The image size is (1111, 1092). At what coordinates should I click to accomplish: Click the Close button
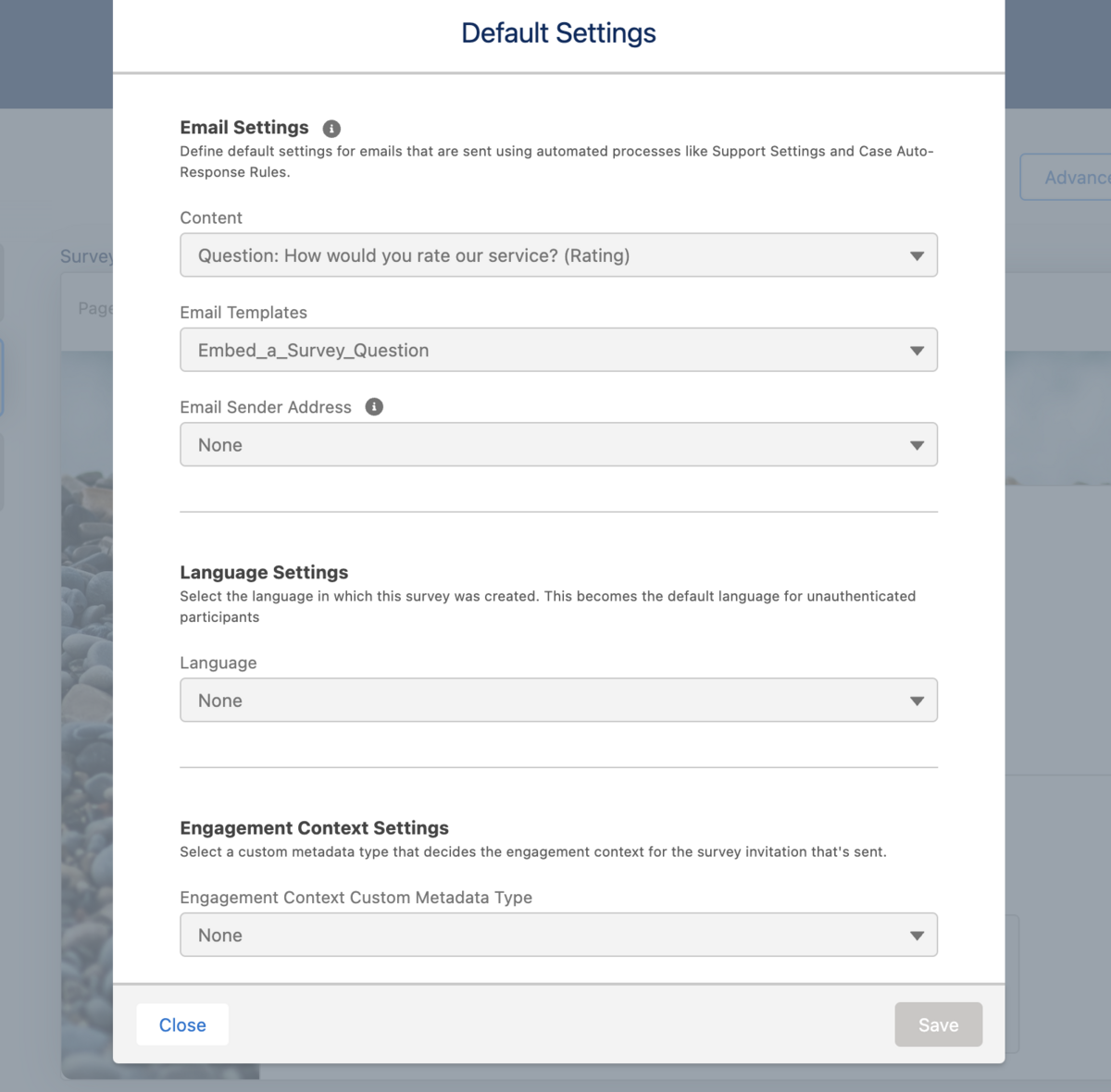pos(181,1024)
